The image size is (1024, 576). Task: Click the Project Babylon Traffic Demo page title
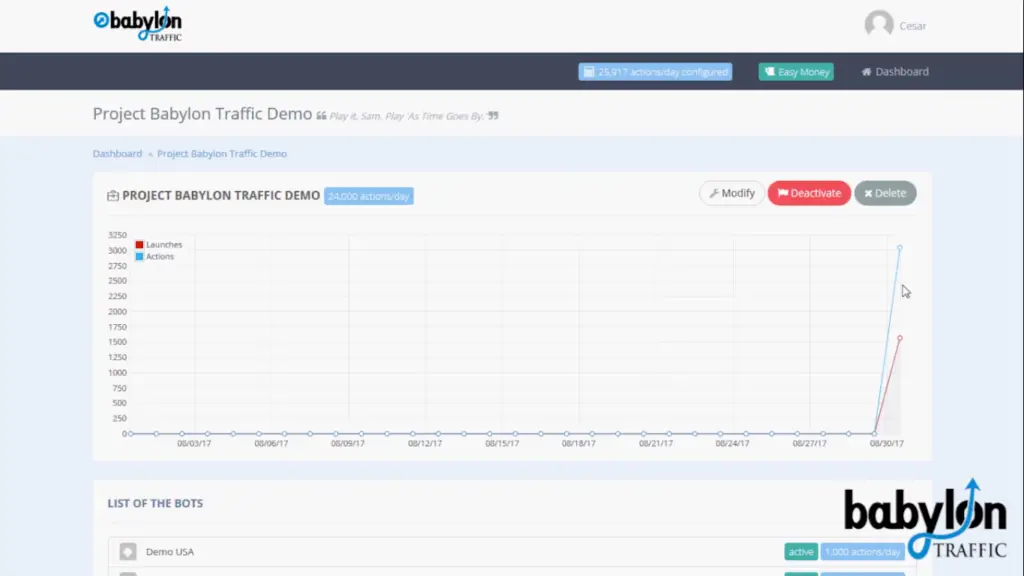(x=202, y=114)
